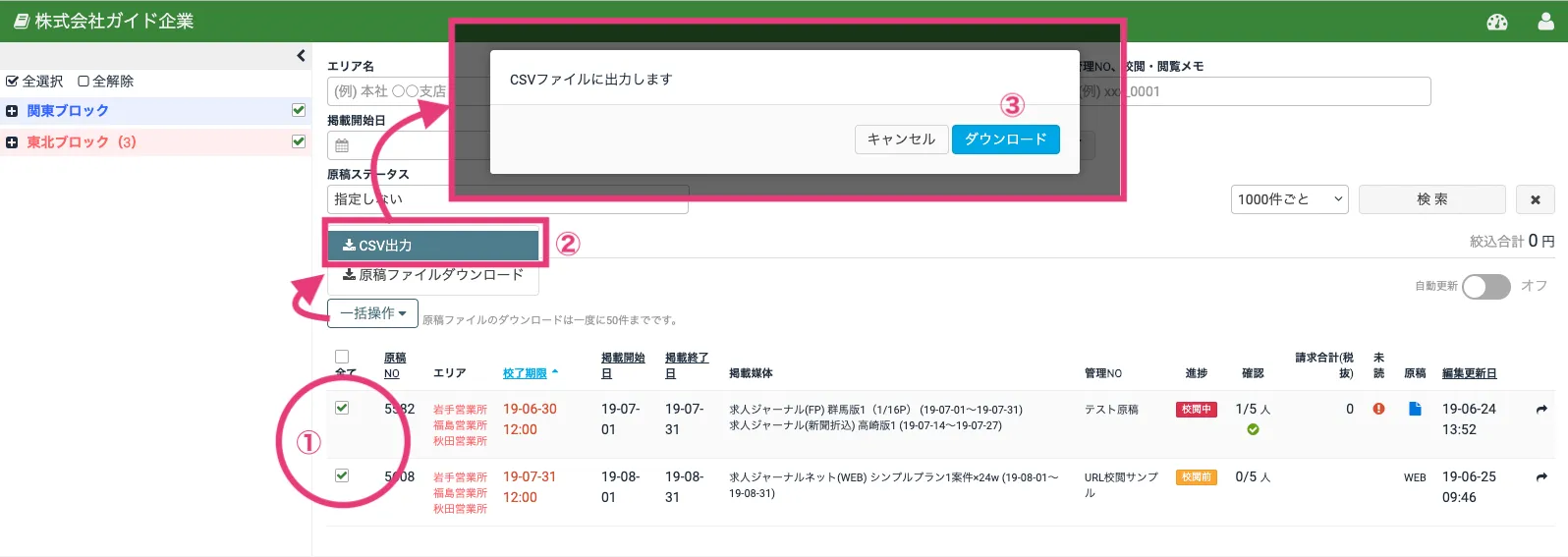Toggle the 東北ブロック checkbox
The image size is (1568, 557).
(299, 141)
